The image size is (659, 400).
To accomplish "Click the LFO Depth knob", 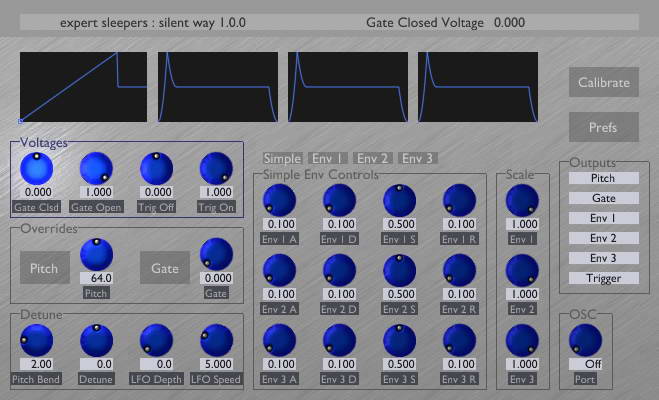I will click(156, 340).
